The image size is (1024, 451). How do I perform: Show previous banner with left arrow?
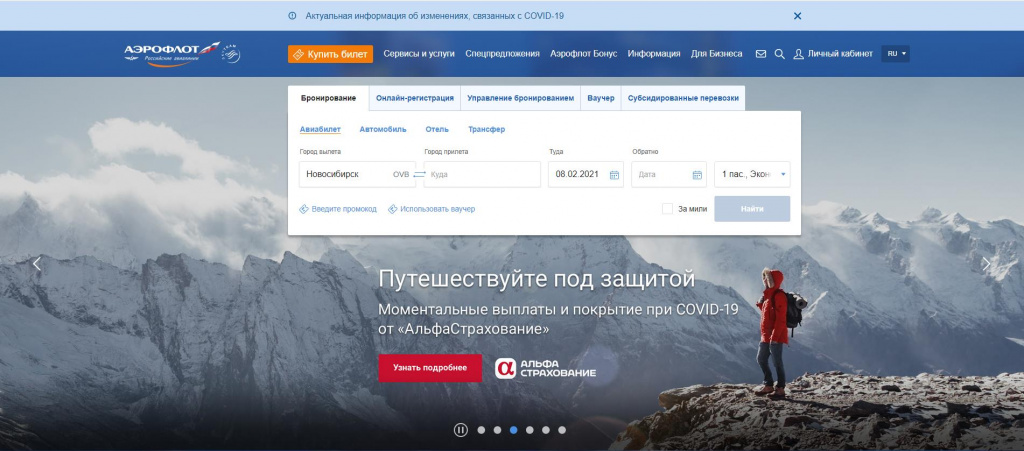[x=37, y=264]
